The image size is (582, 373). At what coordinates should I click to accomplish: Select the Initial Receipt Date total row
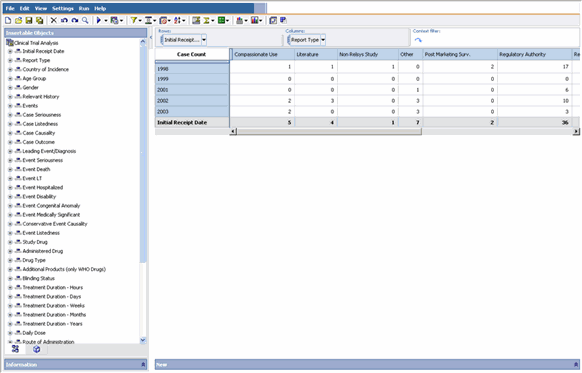click(192, 122)
